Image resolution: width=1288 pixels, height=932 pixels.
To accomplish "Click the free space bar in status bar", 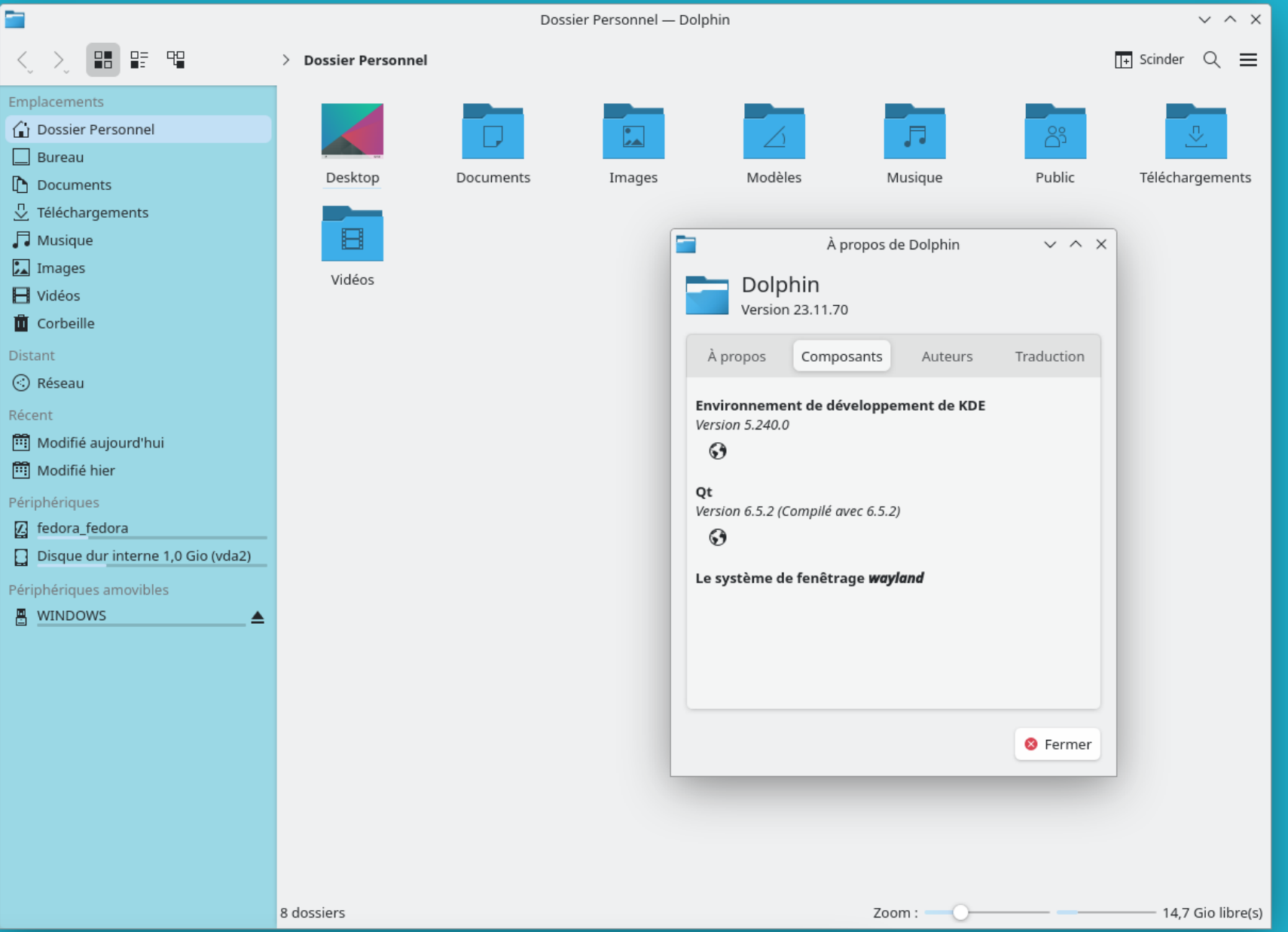I will click(1106, 912).
